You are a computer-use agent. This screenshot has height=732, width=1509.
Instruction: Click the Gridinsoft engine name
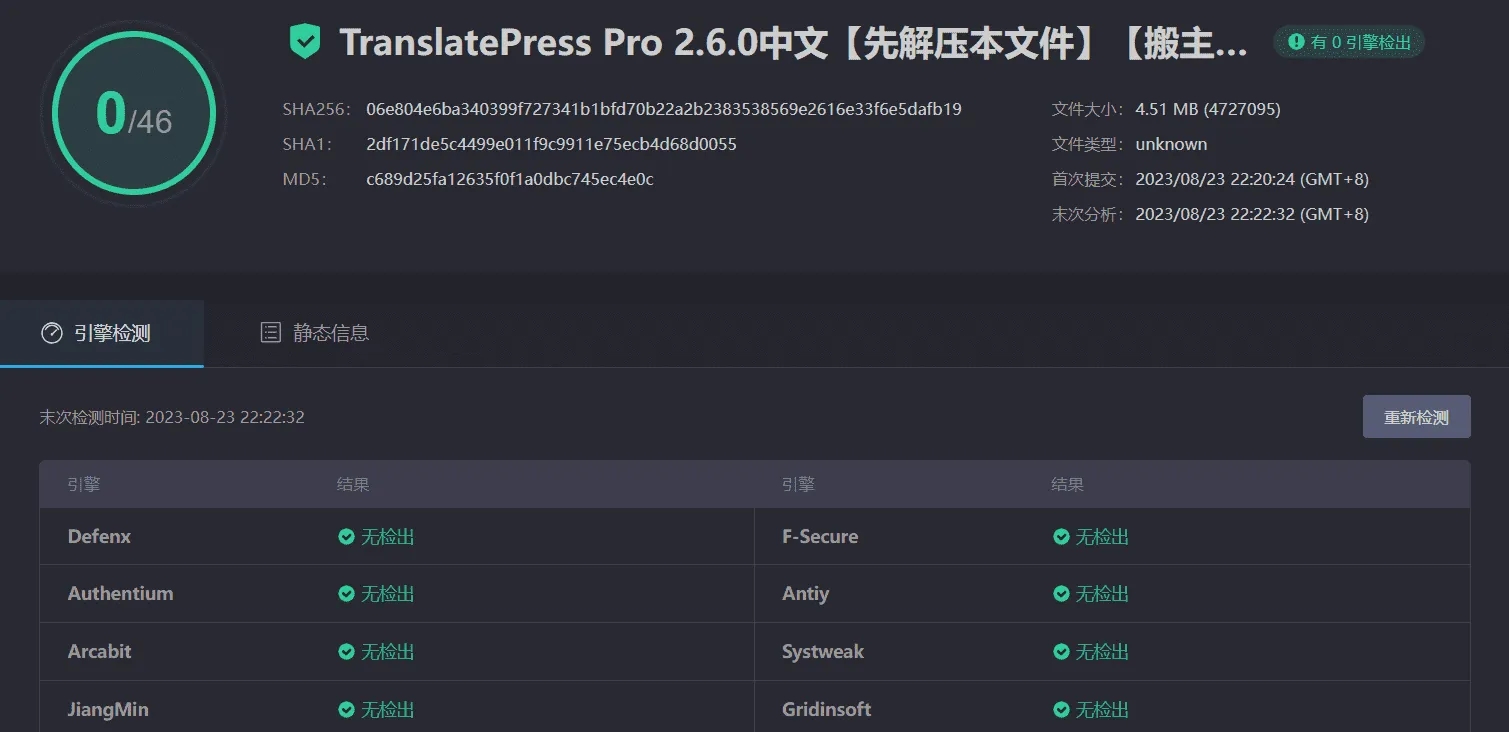[x=826, y=710]
